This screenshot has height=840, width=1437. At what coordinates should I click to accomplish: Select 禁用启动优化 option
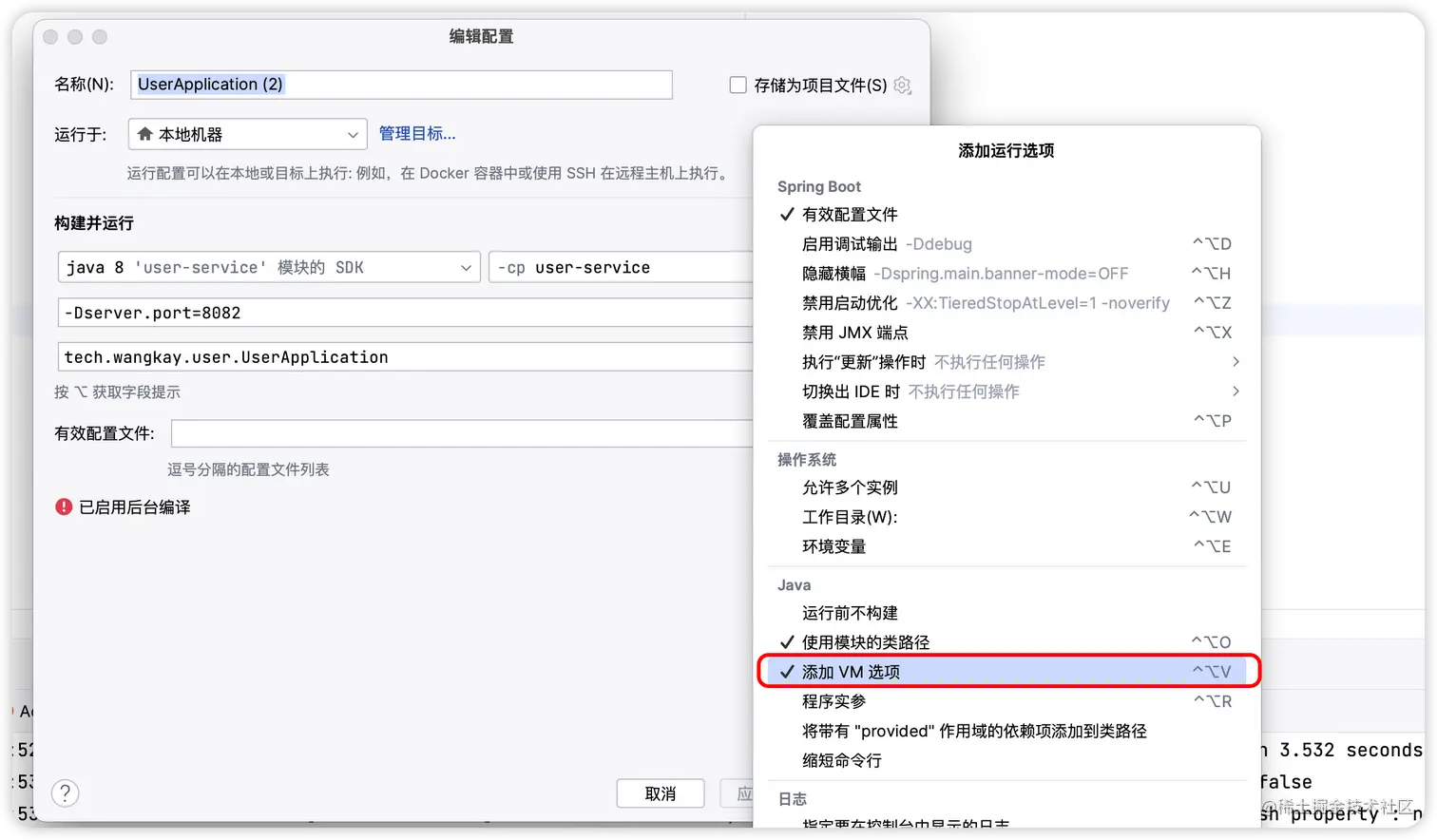pos(1007,303)
